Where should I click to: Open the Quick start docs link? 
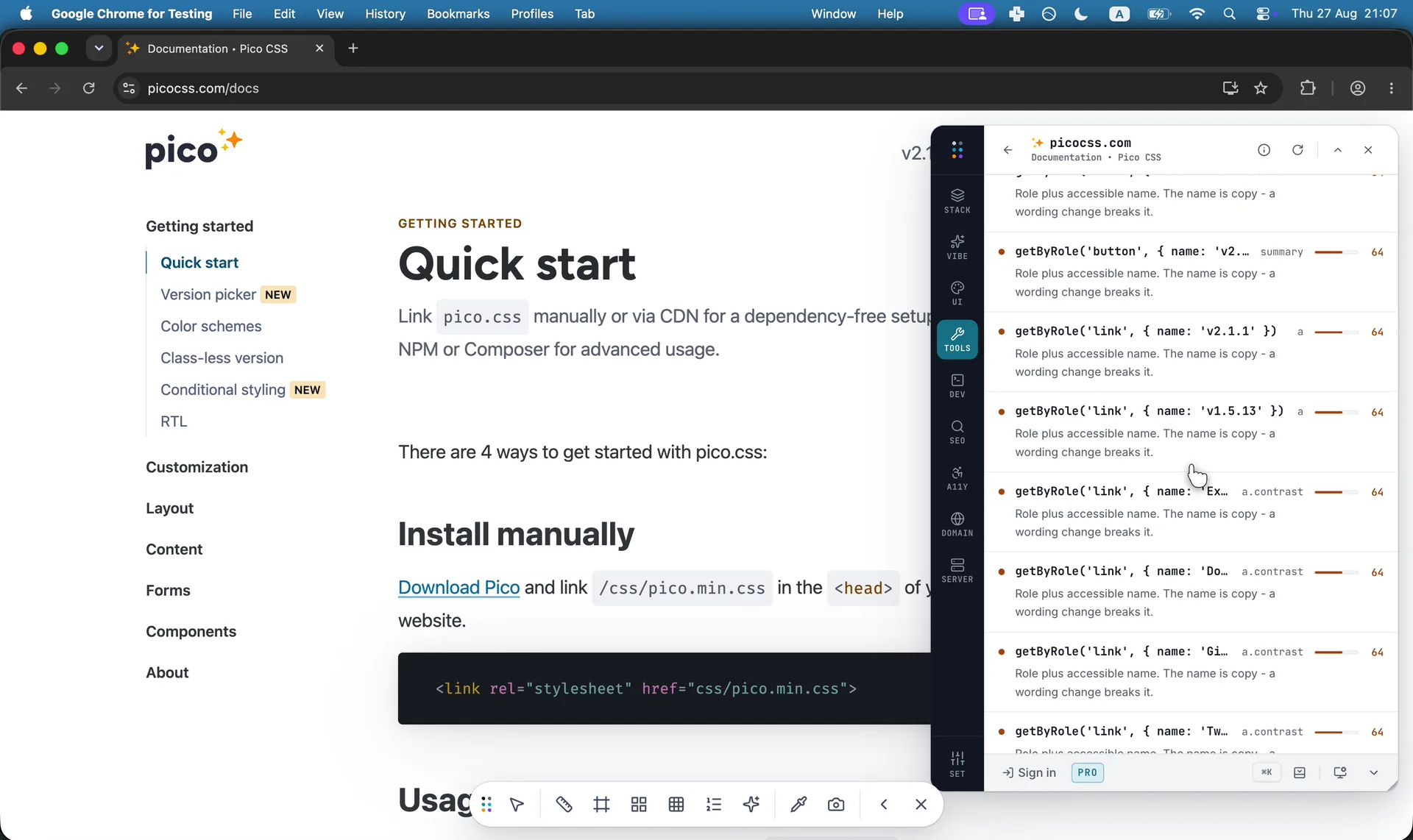pos(199,263)
